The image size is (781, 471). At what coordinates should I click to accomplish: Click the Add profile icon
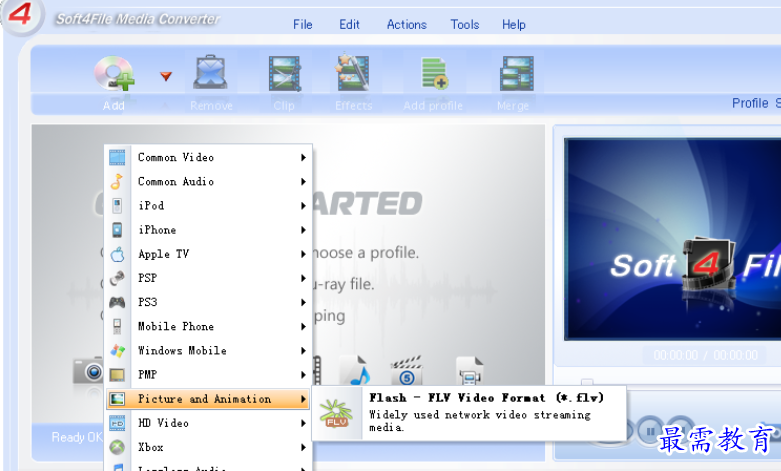tap(434, 74)
